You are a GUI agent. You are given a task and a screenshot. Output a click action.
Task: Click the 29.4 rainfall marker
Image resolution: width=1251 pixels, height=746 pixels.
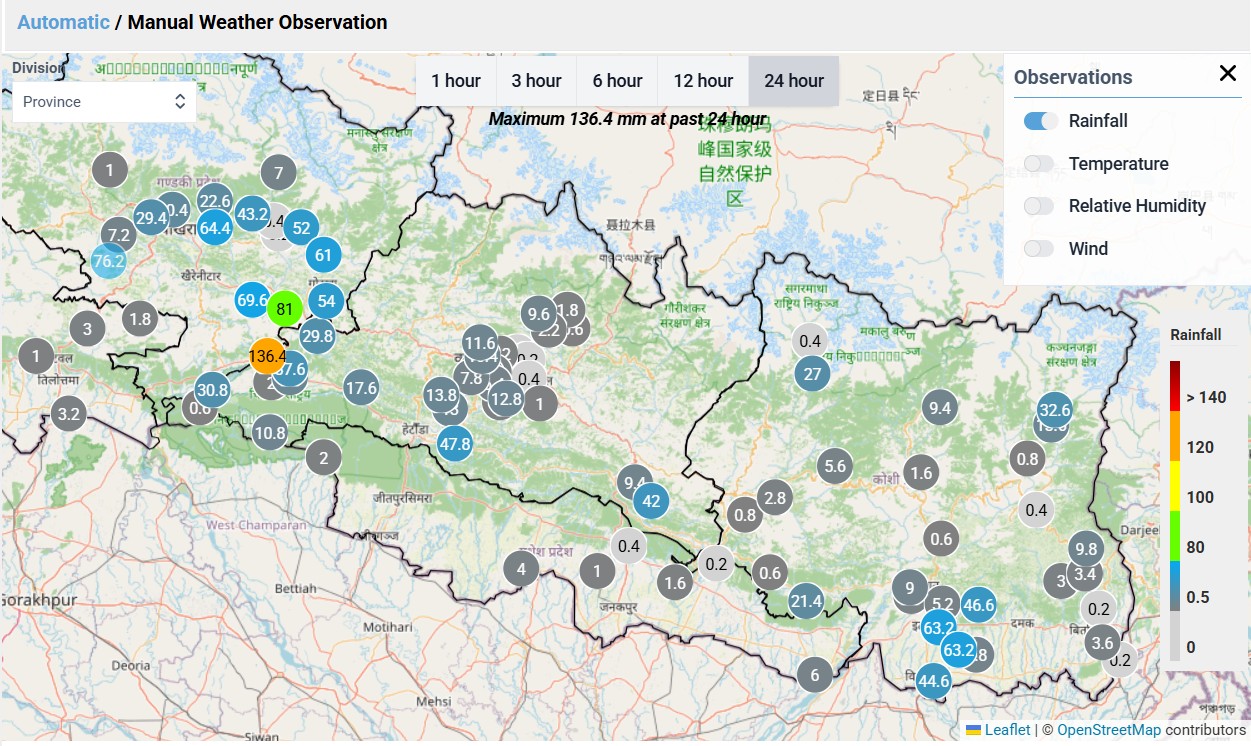tap(151, 217)
